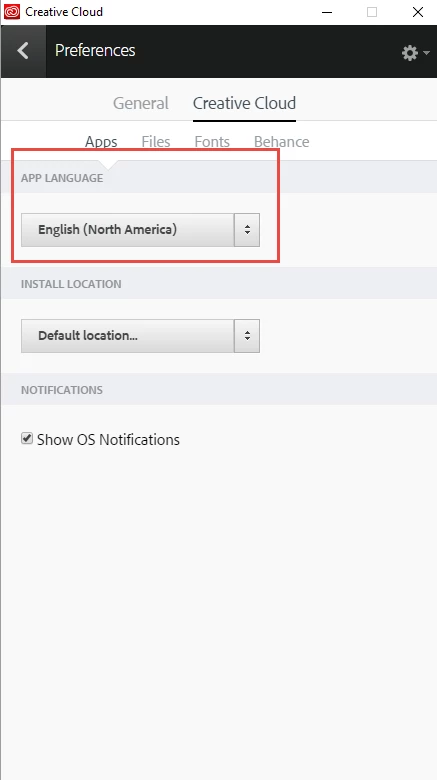Minimize the Creative Cloud window

[327, 12]
